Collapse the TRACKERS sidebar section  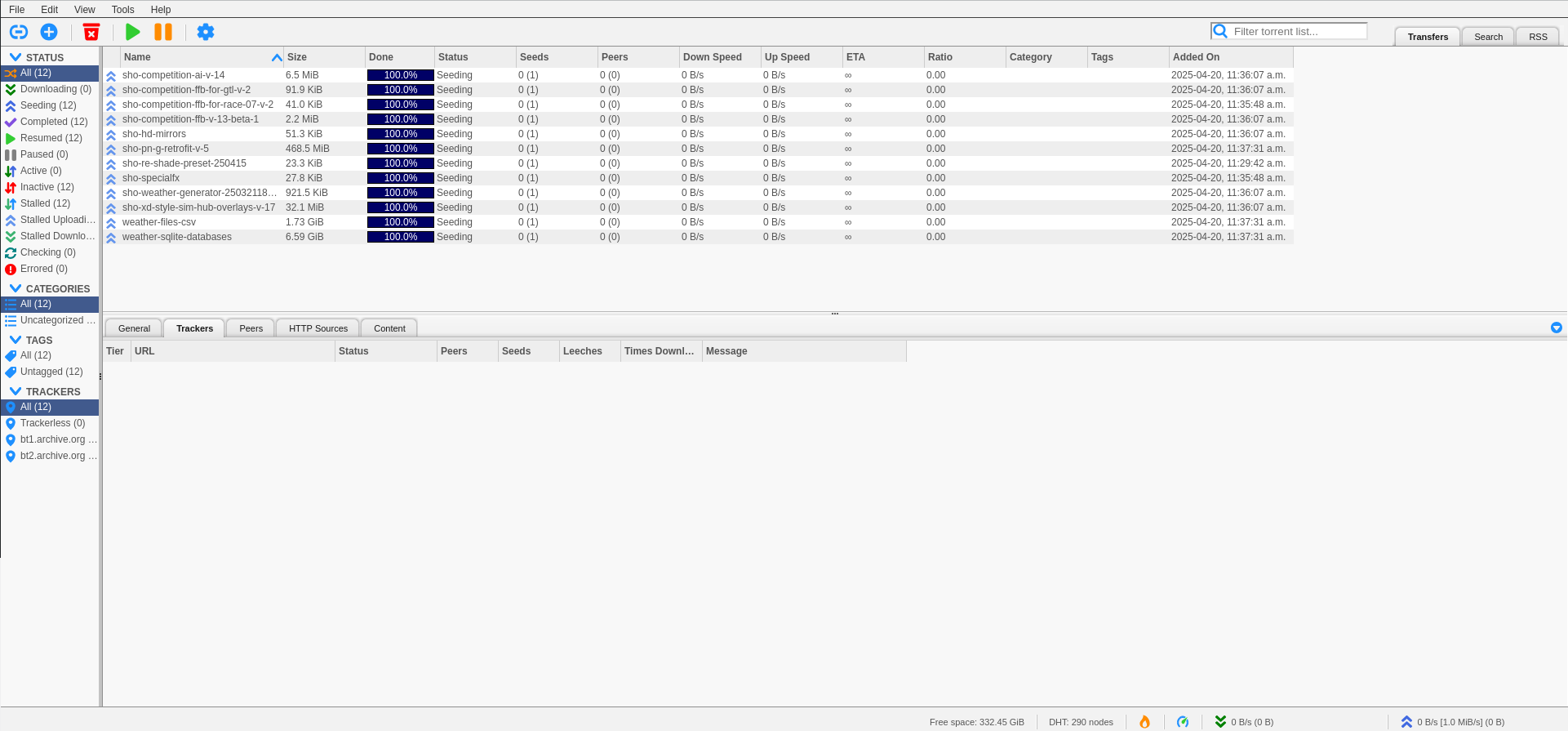(16, 391)
